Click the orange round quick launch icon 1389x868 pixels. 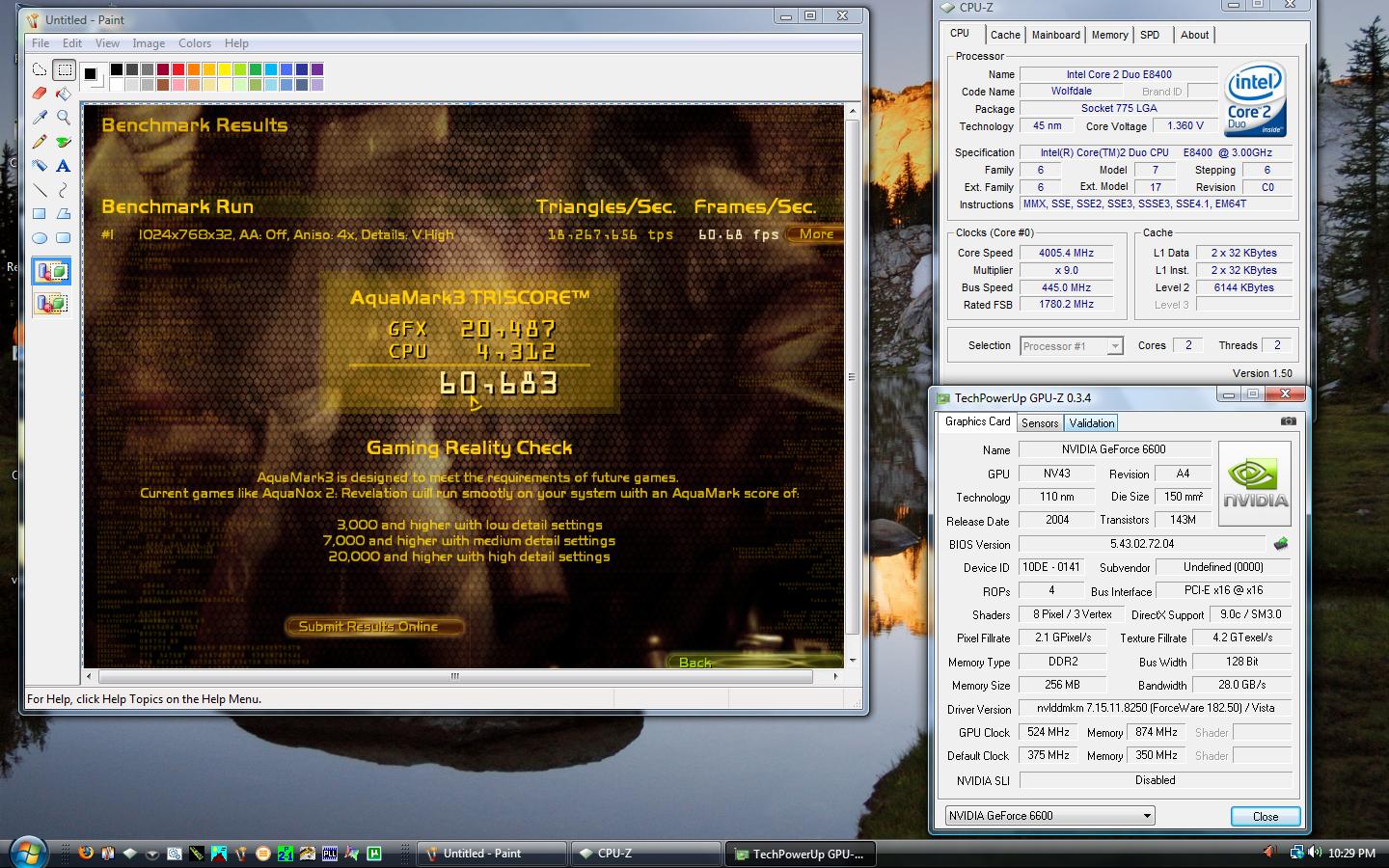[x=262, y=854]
